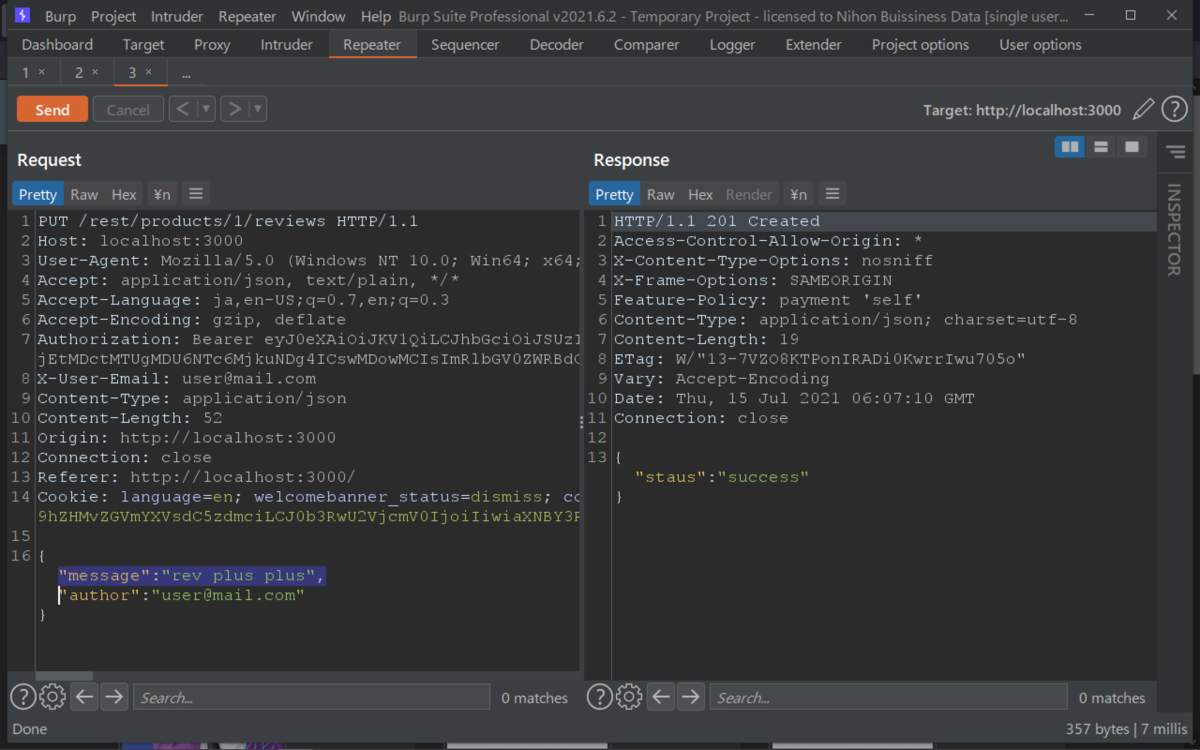Open the Project options tab

[920, 44]
